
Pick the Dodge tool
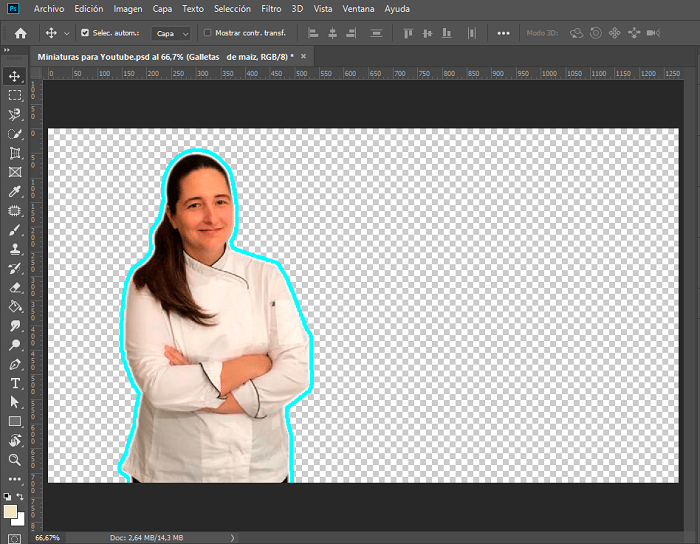15,345
